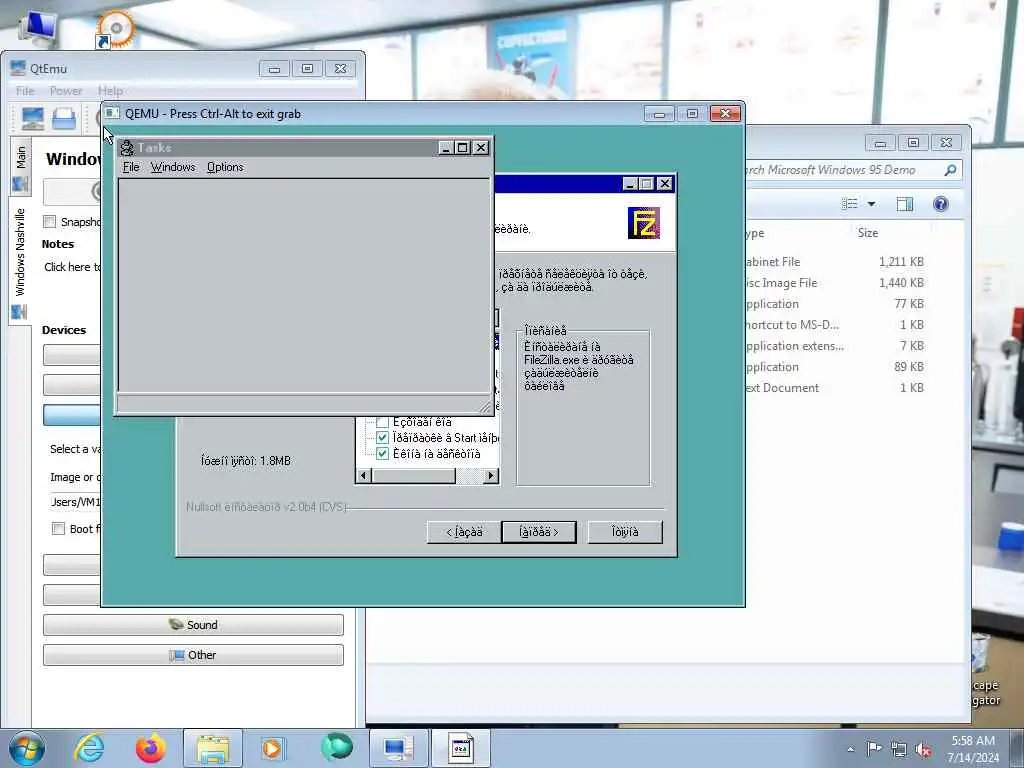Click the muted volume tray icon

(x=923, y=750)
